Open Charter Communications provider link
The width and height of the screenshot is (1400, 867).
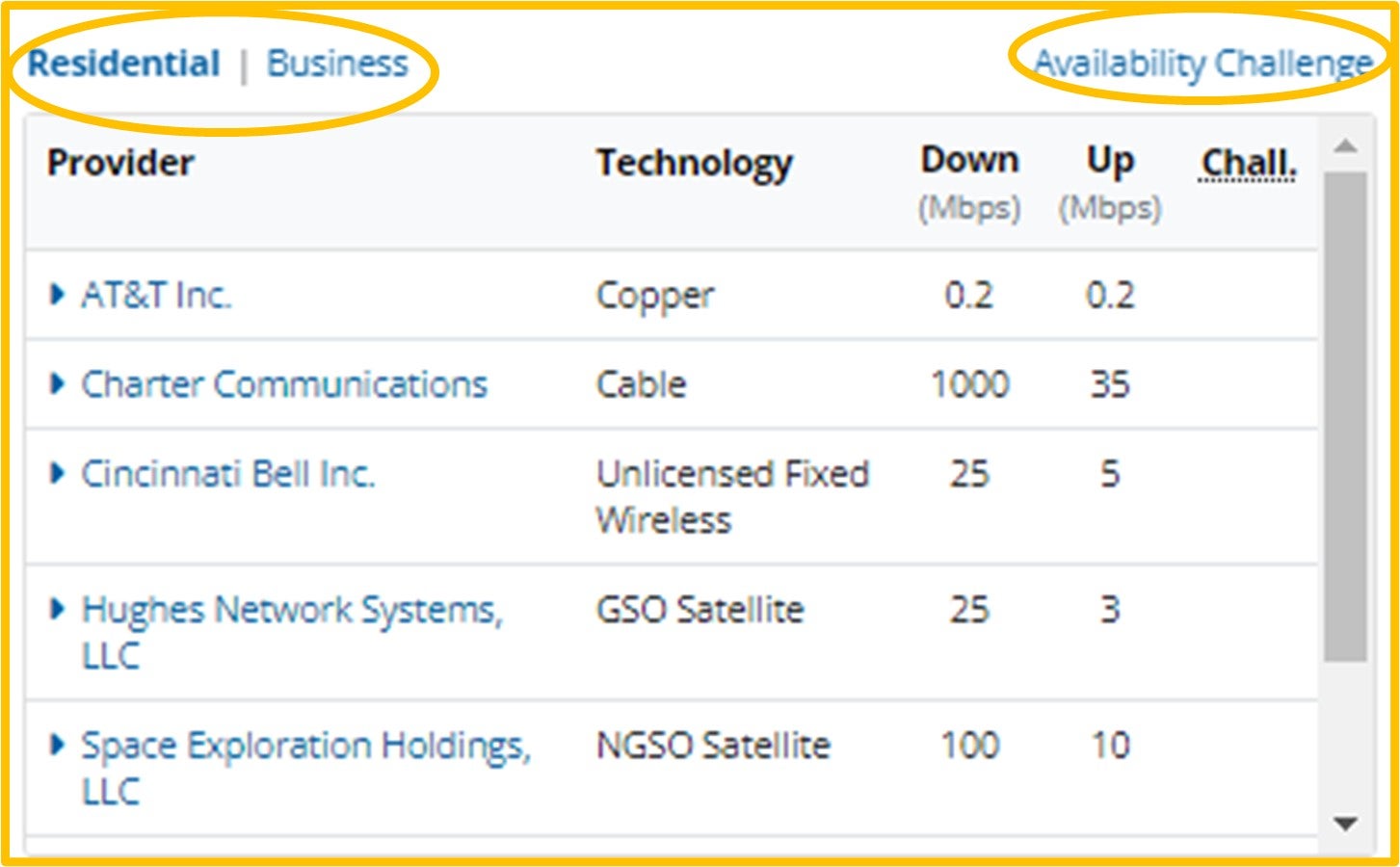pyautogui.click(x=284, y=384)
